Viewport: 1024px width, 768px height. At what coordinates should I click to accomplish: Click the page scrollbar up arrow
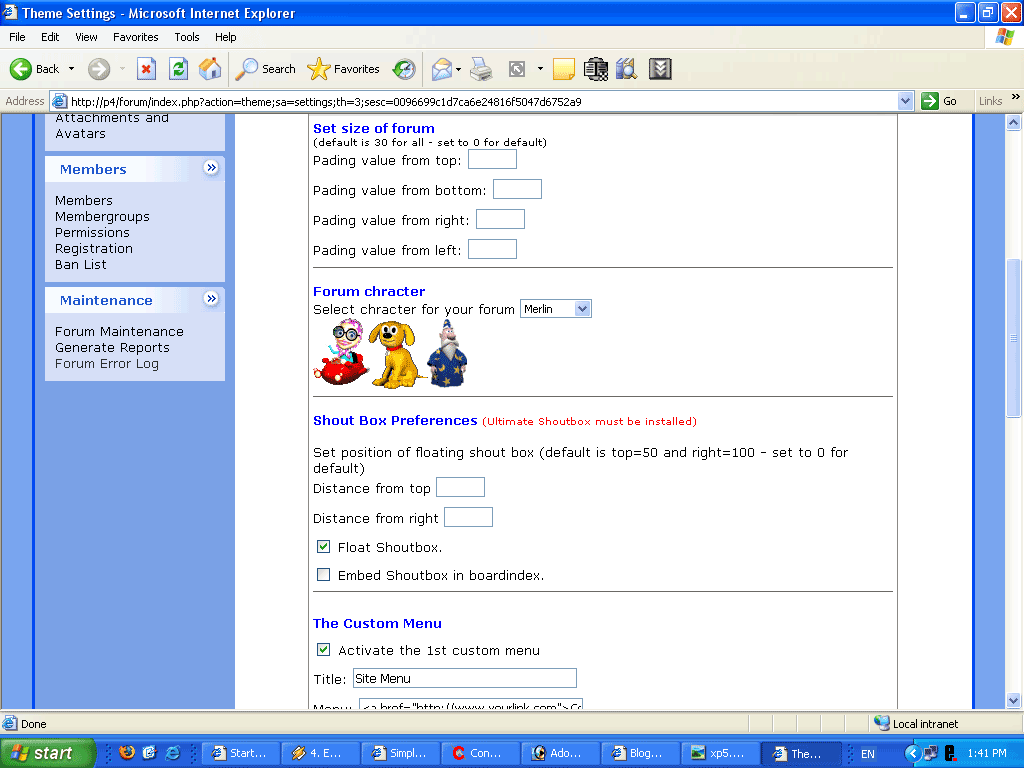pyautogui.click(x=1014, y=123)
